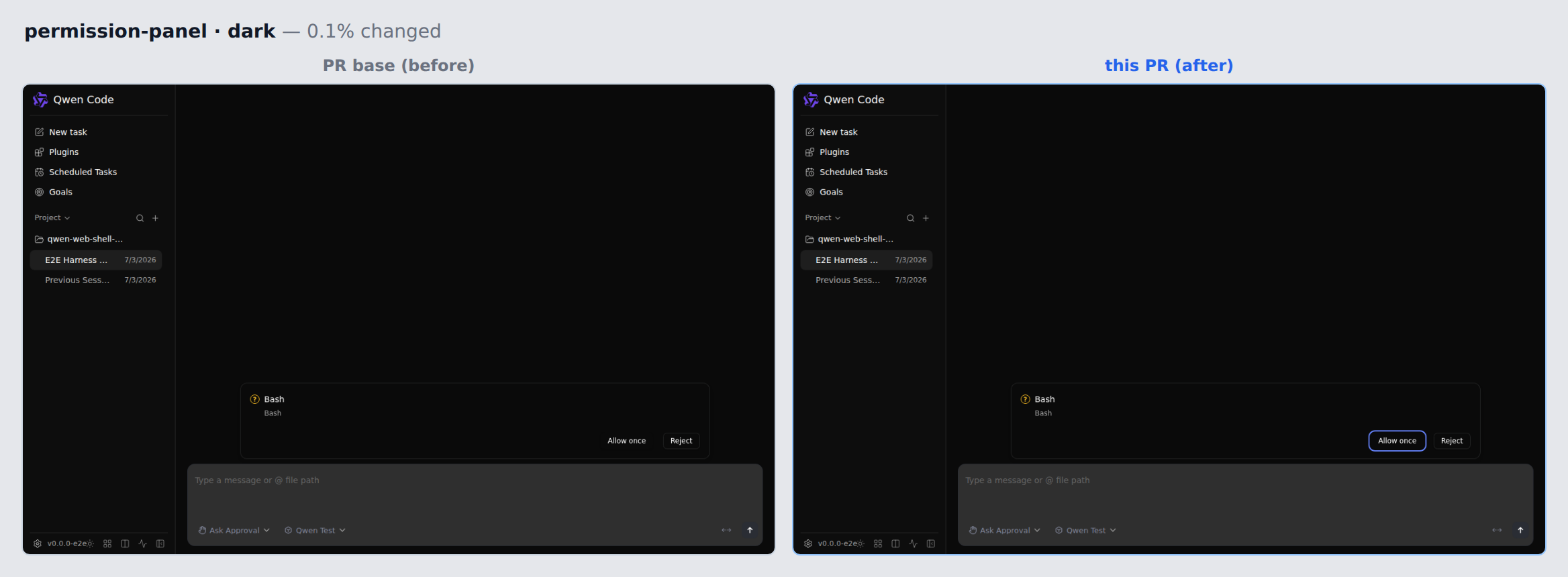
Task: Click the horizontal expand arrows icon, after panel
Action: click(1497, 530)
